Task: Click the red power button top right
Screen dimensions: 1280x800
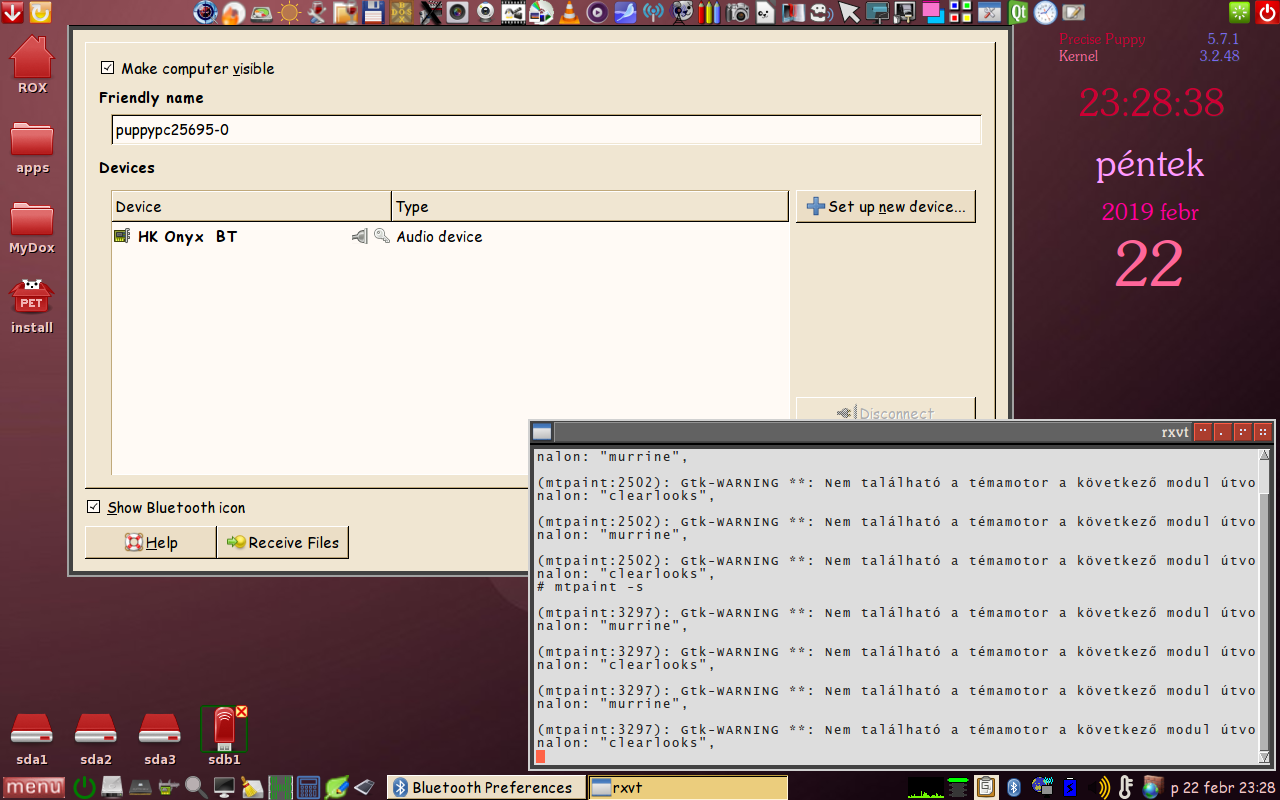Action: click(x=1267, y=12)
